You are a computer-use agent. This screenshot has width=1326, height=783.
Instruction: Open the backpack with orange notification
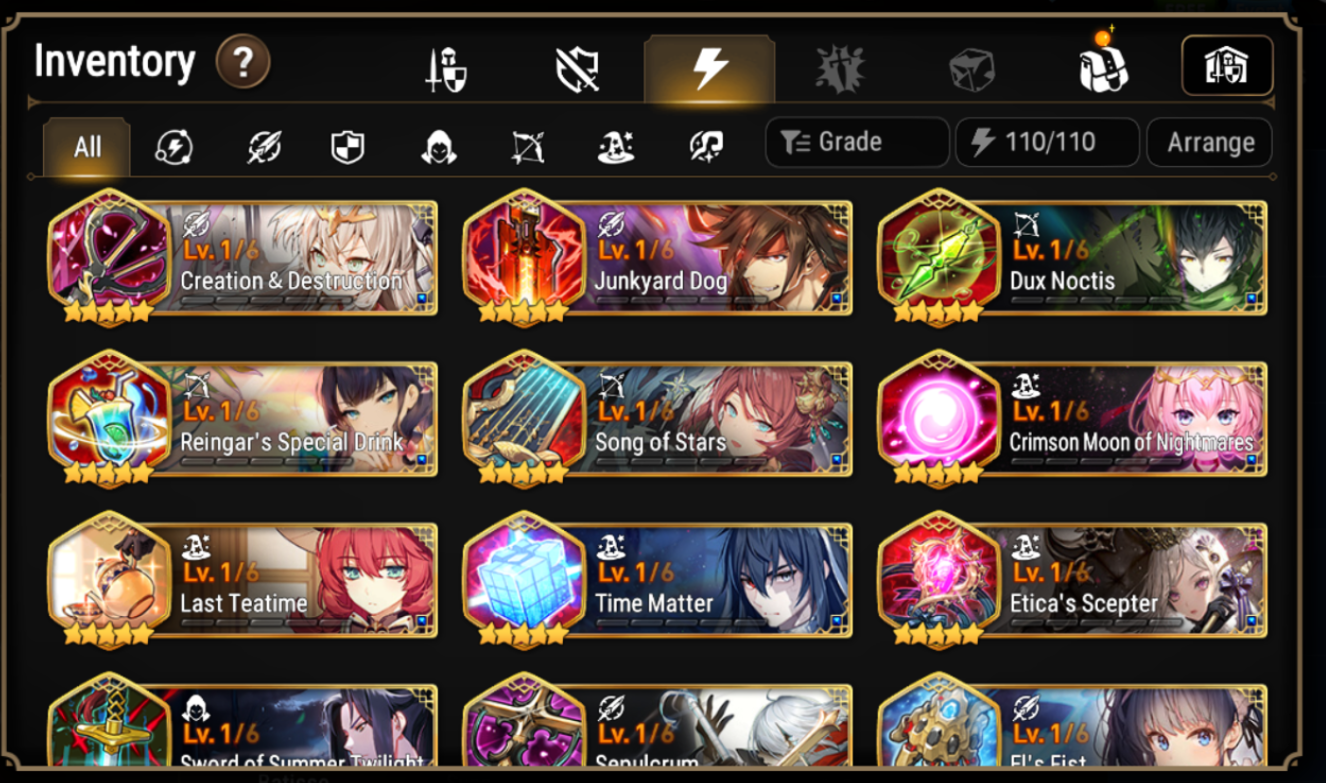1102,64
